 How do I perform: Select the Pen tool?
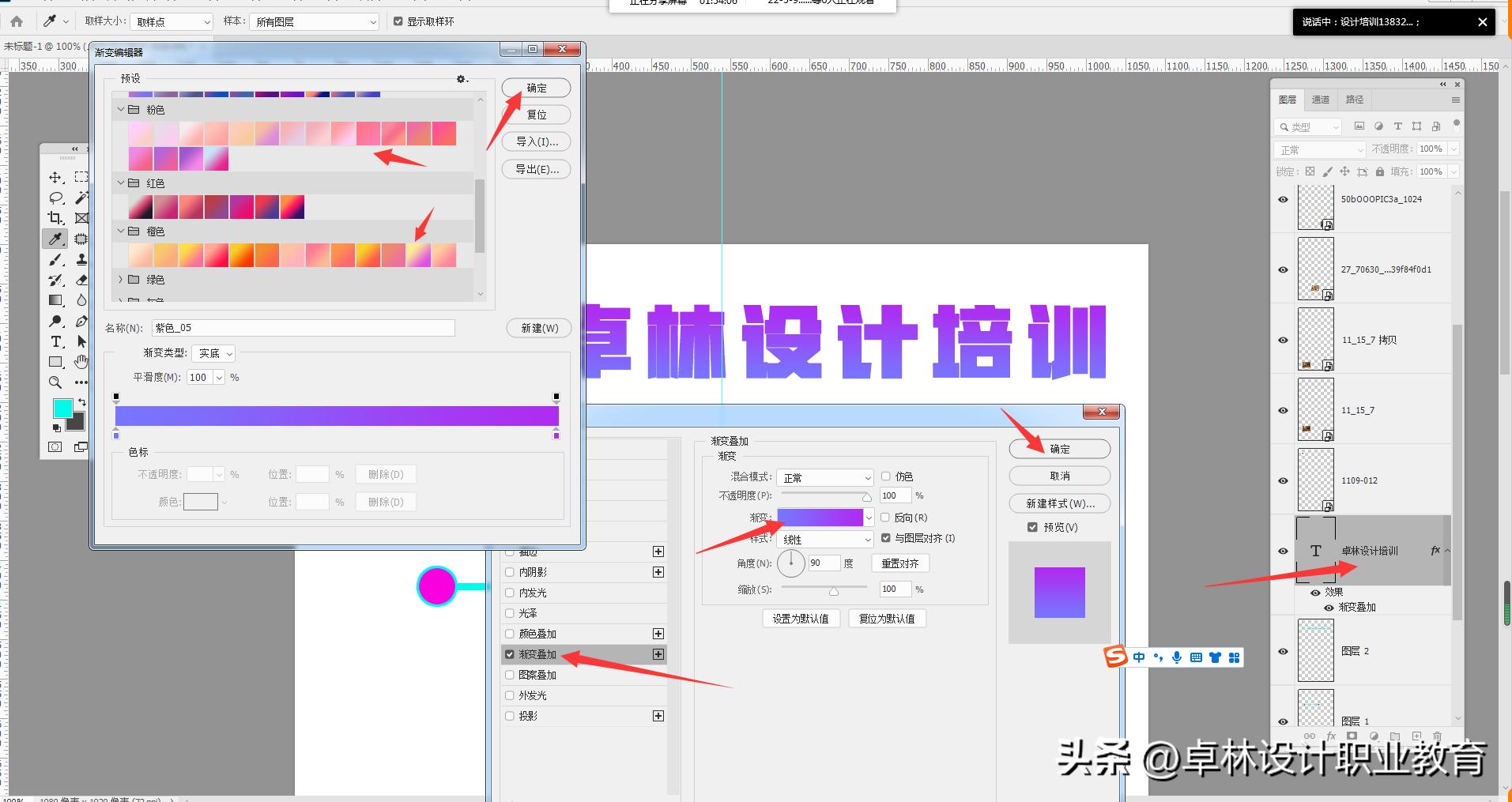point(81,321)
